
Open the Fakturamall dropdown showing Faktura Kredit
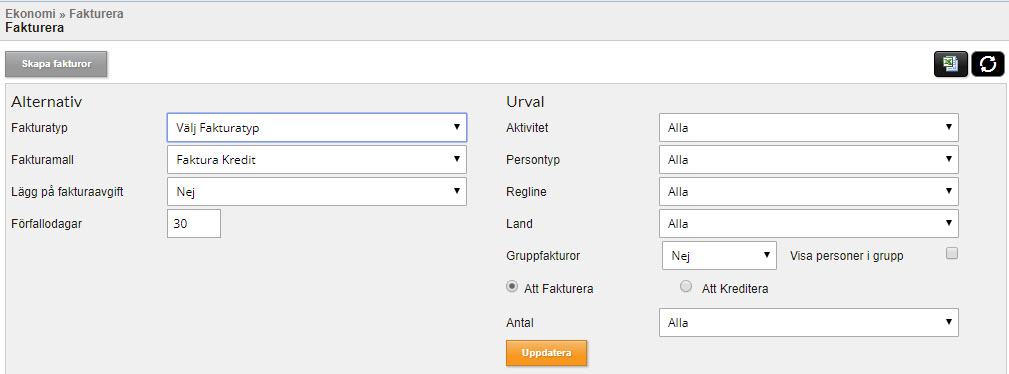[317, 160]
